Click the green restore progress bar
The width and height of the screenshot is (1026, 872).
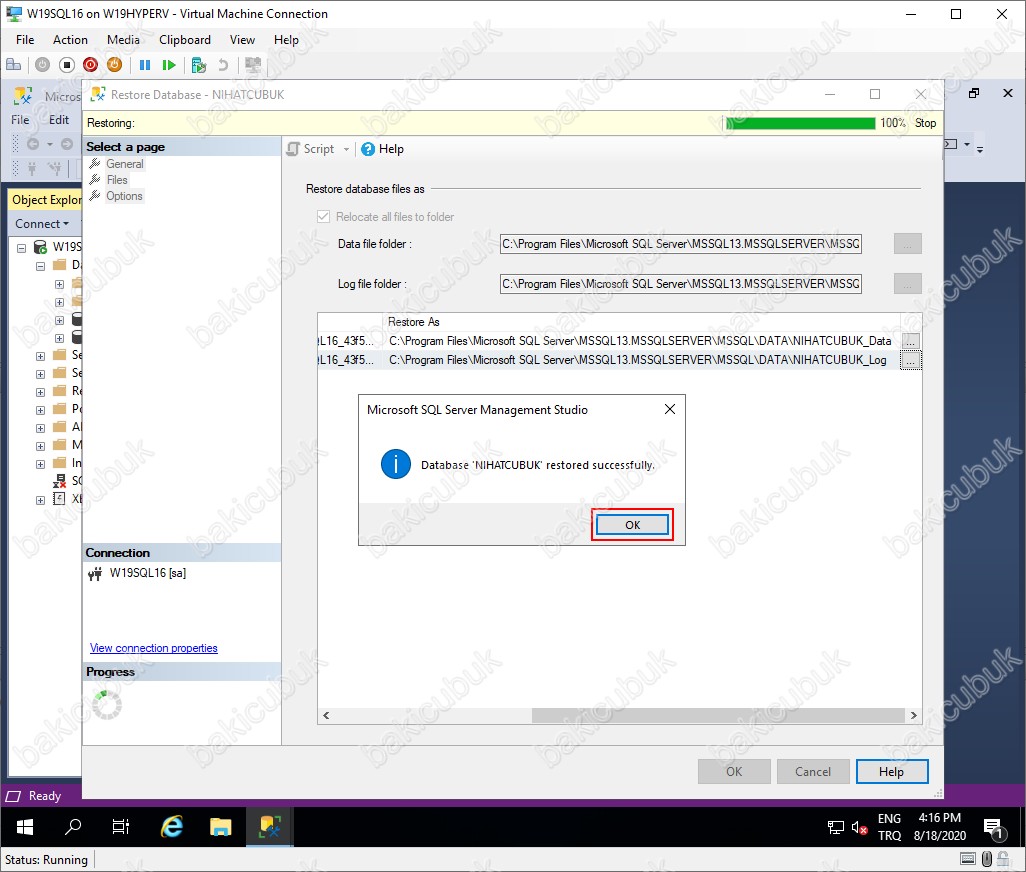click(800, 123)
